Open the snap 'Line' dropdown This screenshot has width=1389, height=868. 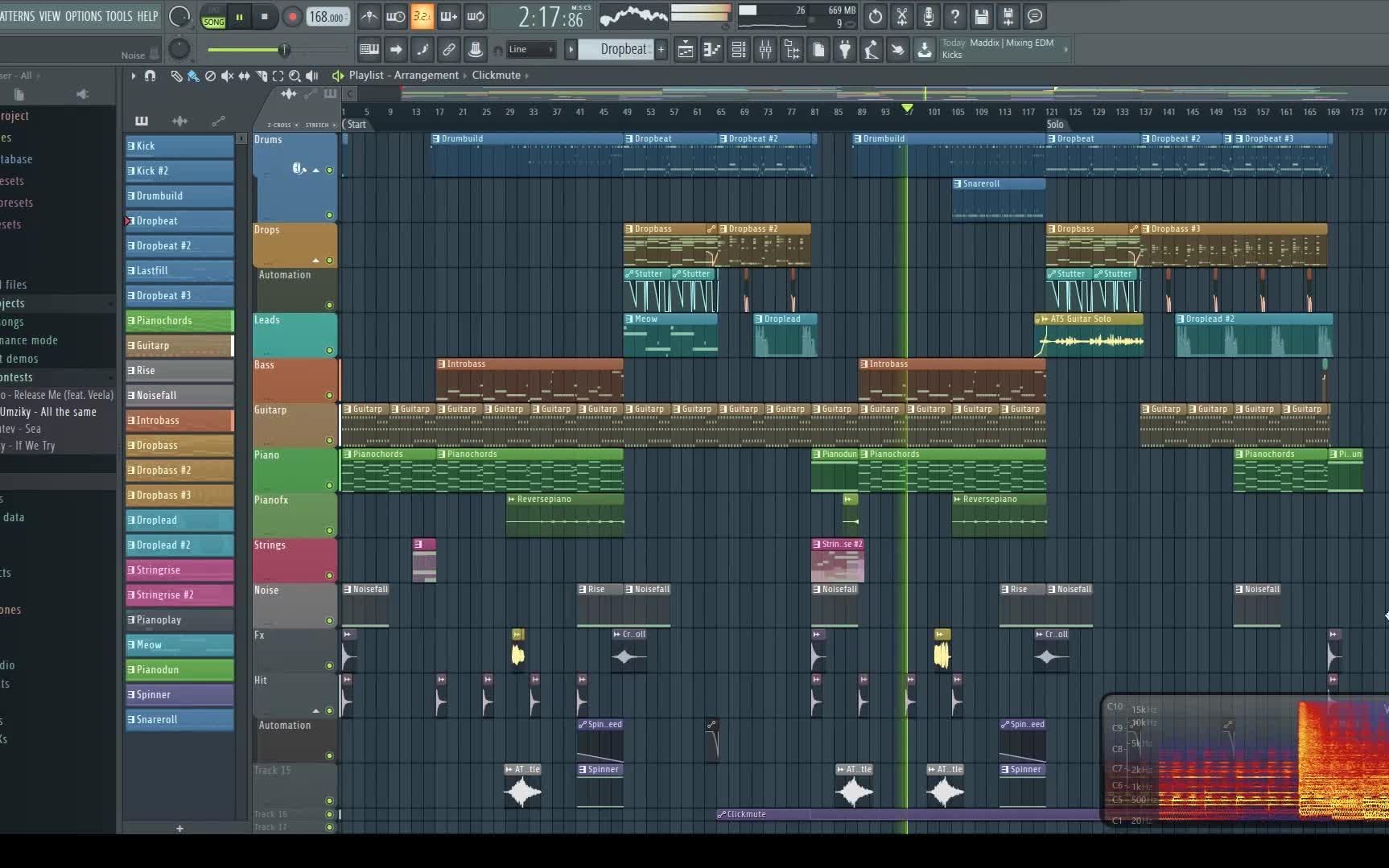(531, 50)
